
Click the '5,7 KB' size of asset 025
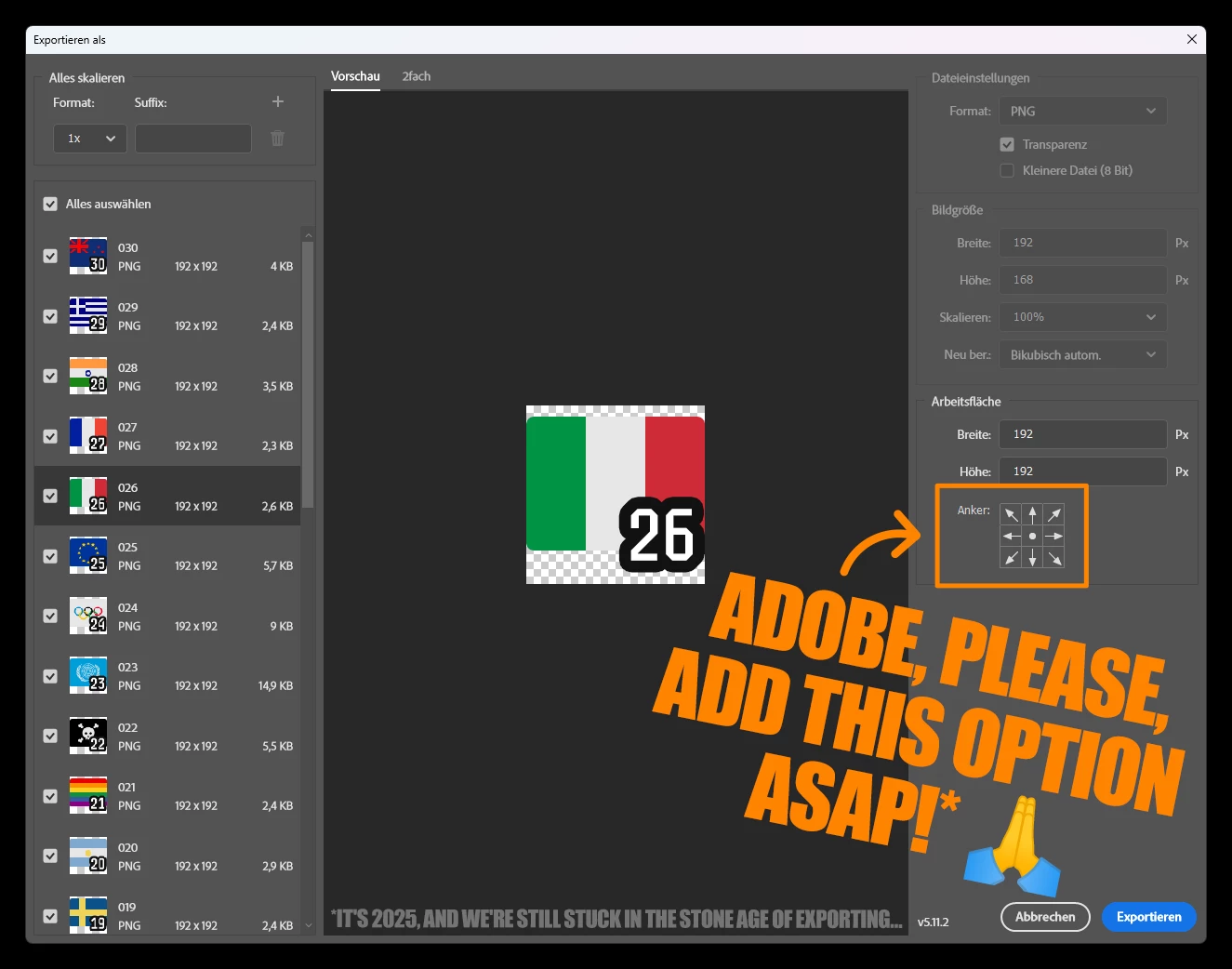278,565
